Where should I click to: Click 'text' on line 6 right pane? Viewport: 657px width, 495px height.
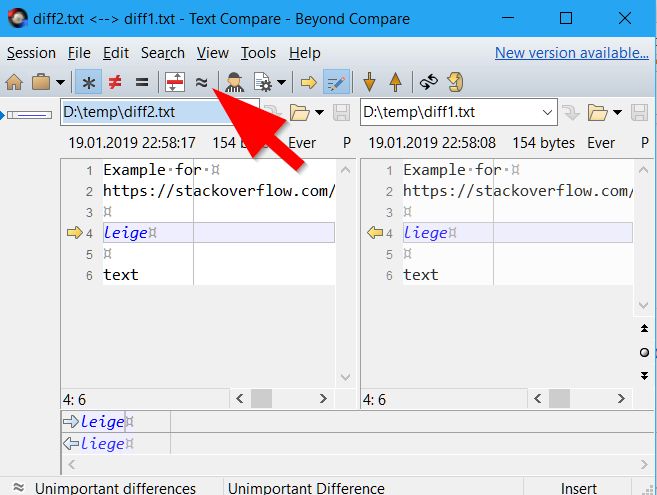point(421,275)
